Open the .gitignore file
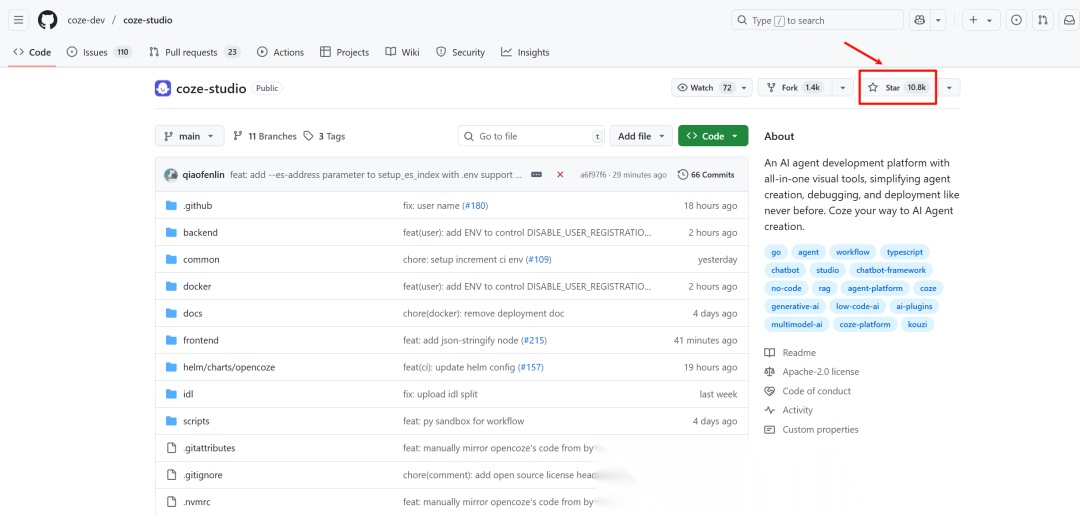This screenshot has height=514, width=1080. click(202, 475)
